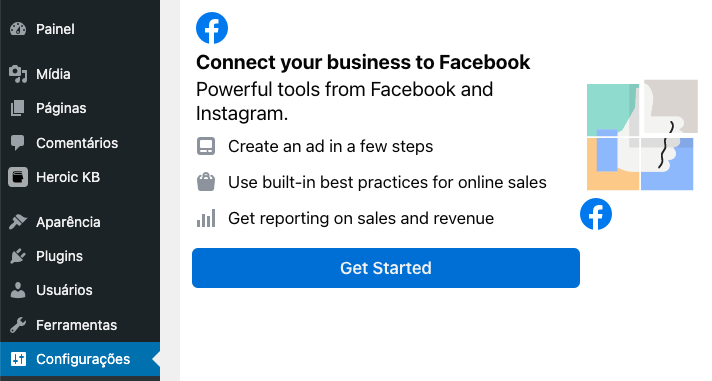Screen dimensions: 712x381
Task: Click the bar chart reporting icon
Action: tap(206, 218)
